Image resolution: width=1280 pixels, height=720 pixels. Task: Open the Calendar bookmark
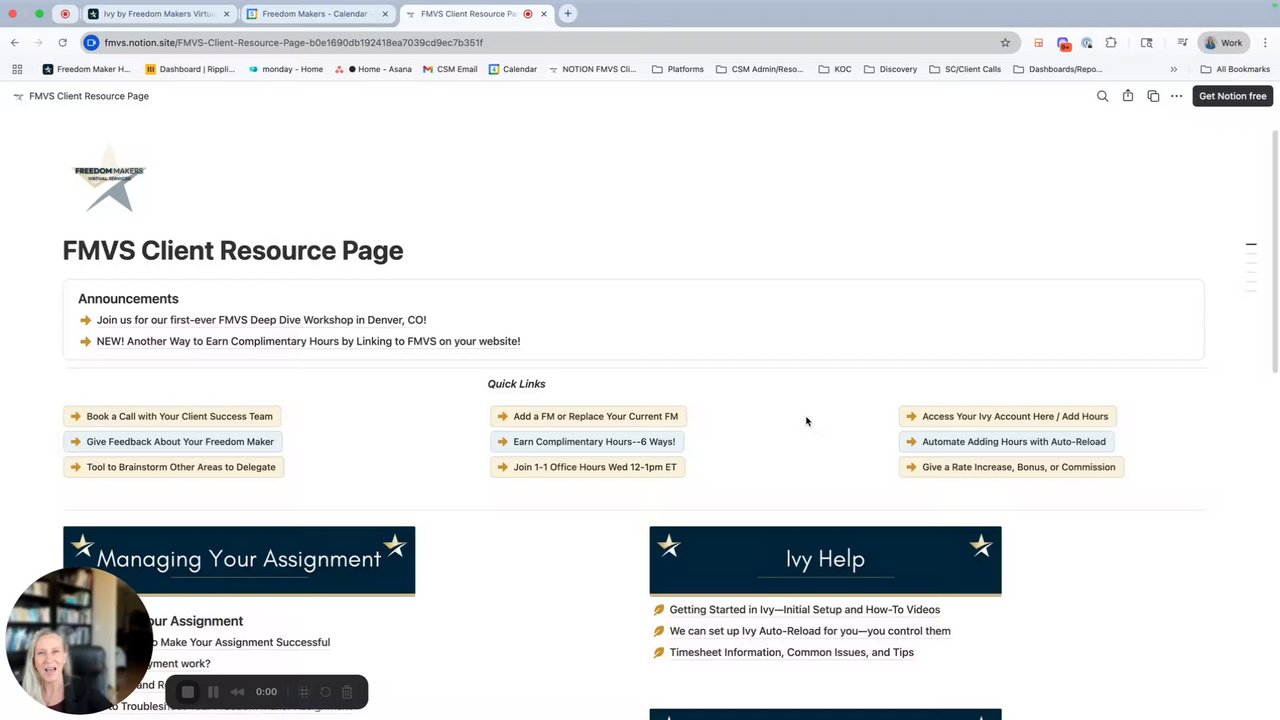[513, 69]
